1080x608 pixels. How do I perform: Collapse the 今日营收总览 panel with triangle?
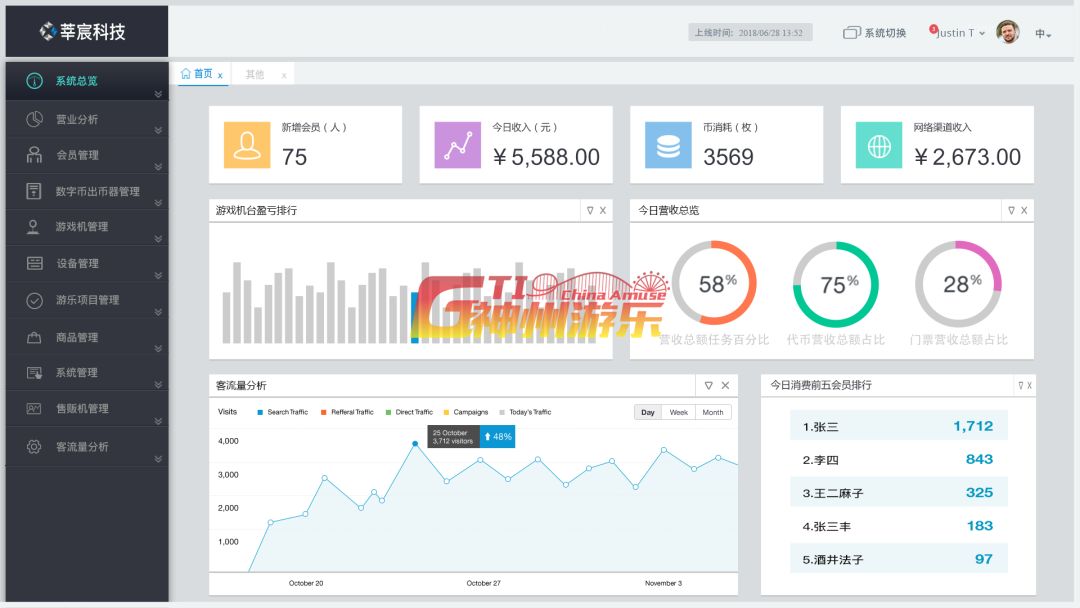1011,211
